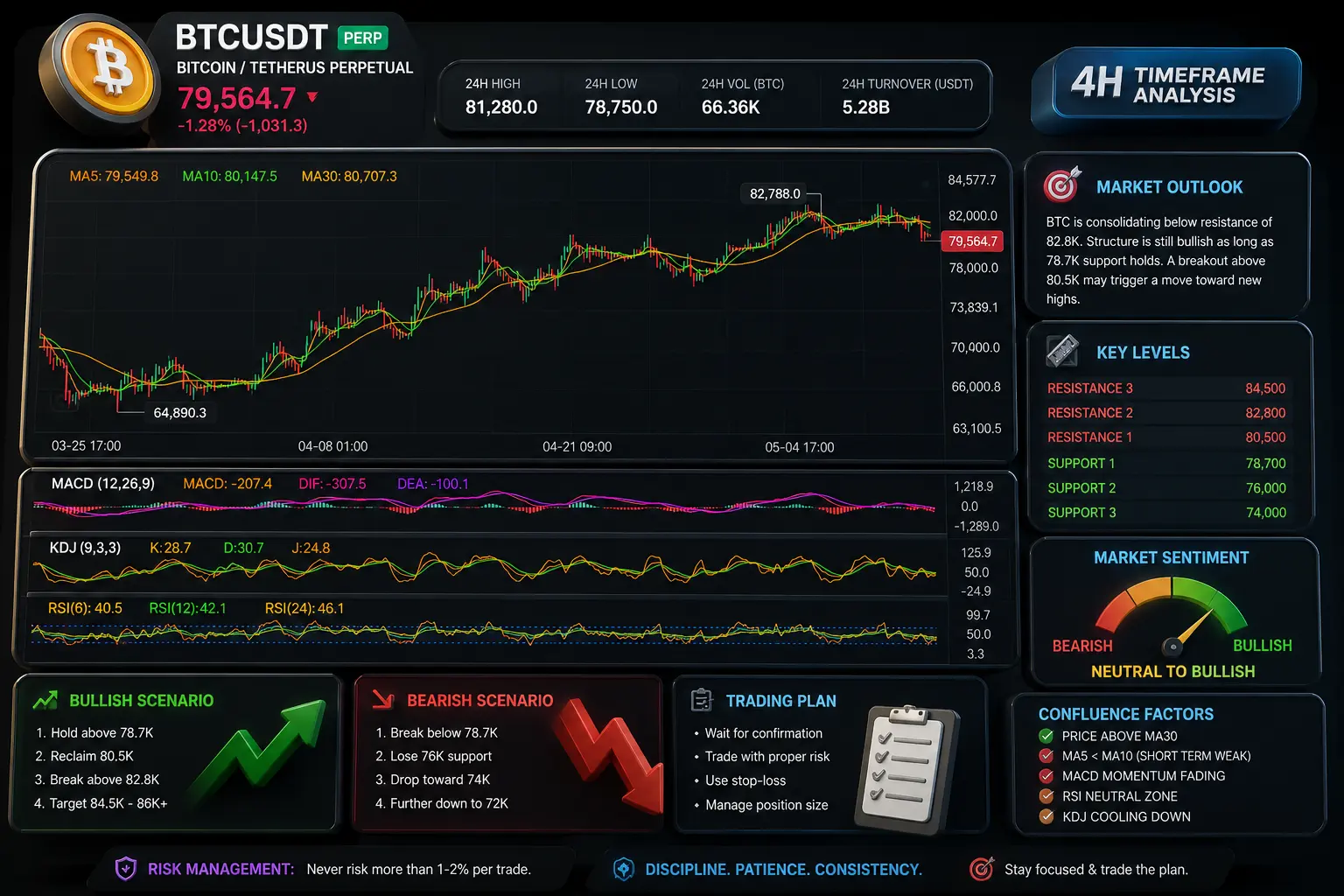Screen dimensions: 1344x896
Task: Click the green PERP badge
Action: 362,38
